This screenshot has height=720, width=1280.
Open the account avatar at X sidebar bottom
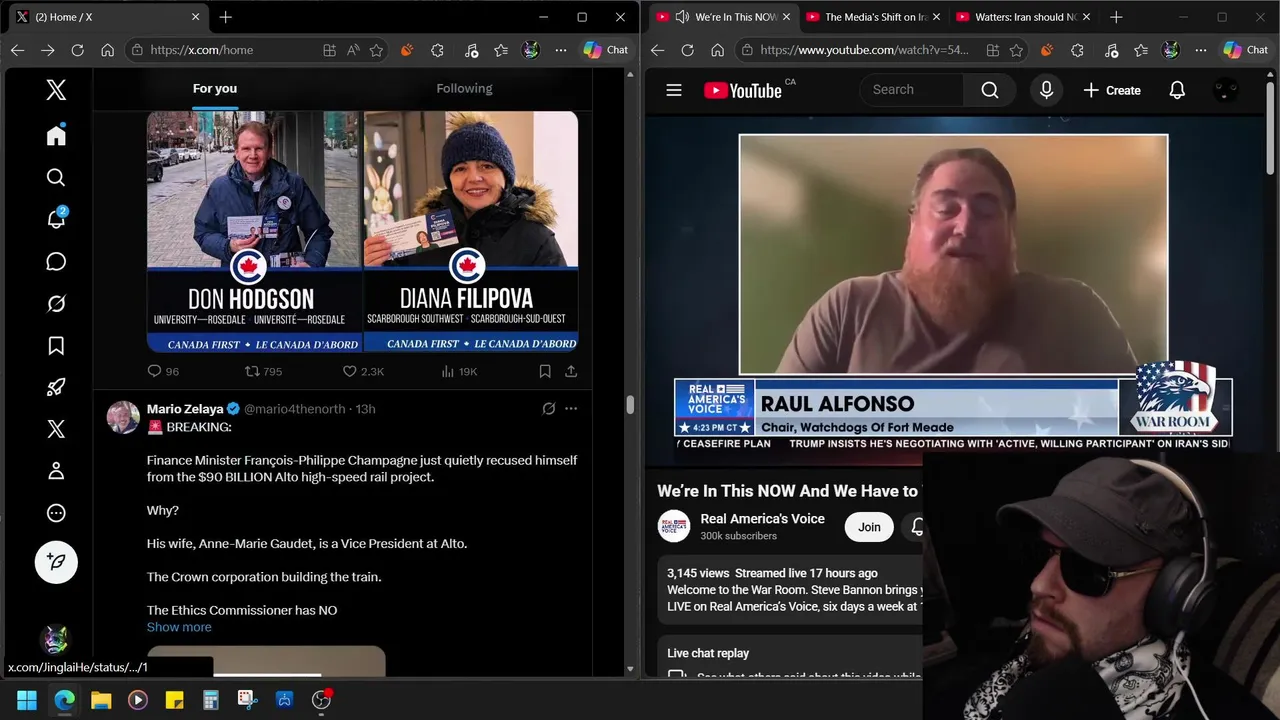click(x=55, y=639)
